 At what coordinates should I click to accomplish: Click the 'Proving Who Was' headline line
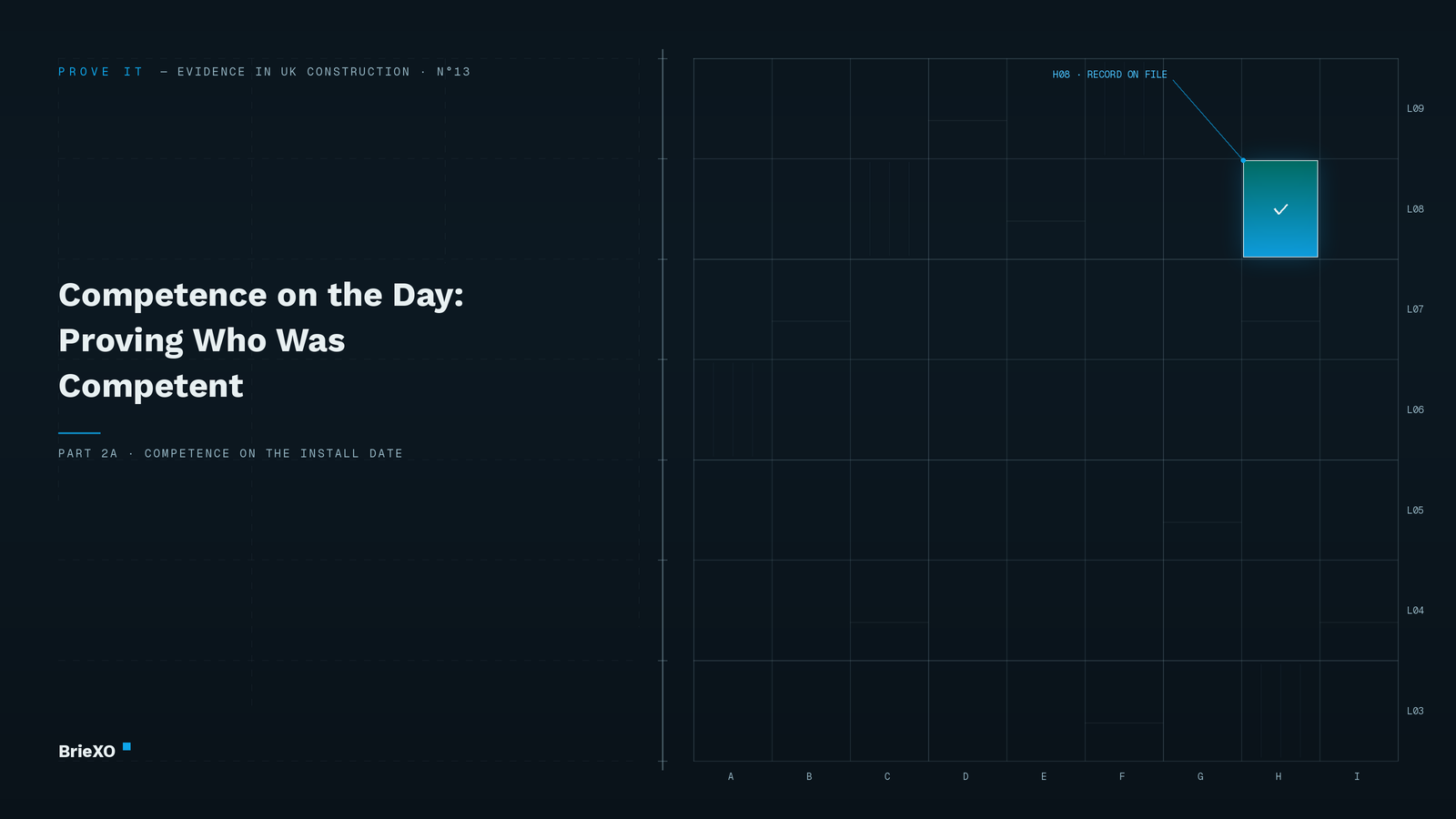click(x=202, y=341)
